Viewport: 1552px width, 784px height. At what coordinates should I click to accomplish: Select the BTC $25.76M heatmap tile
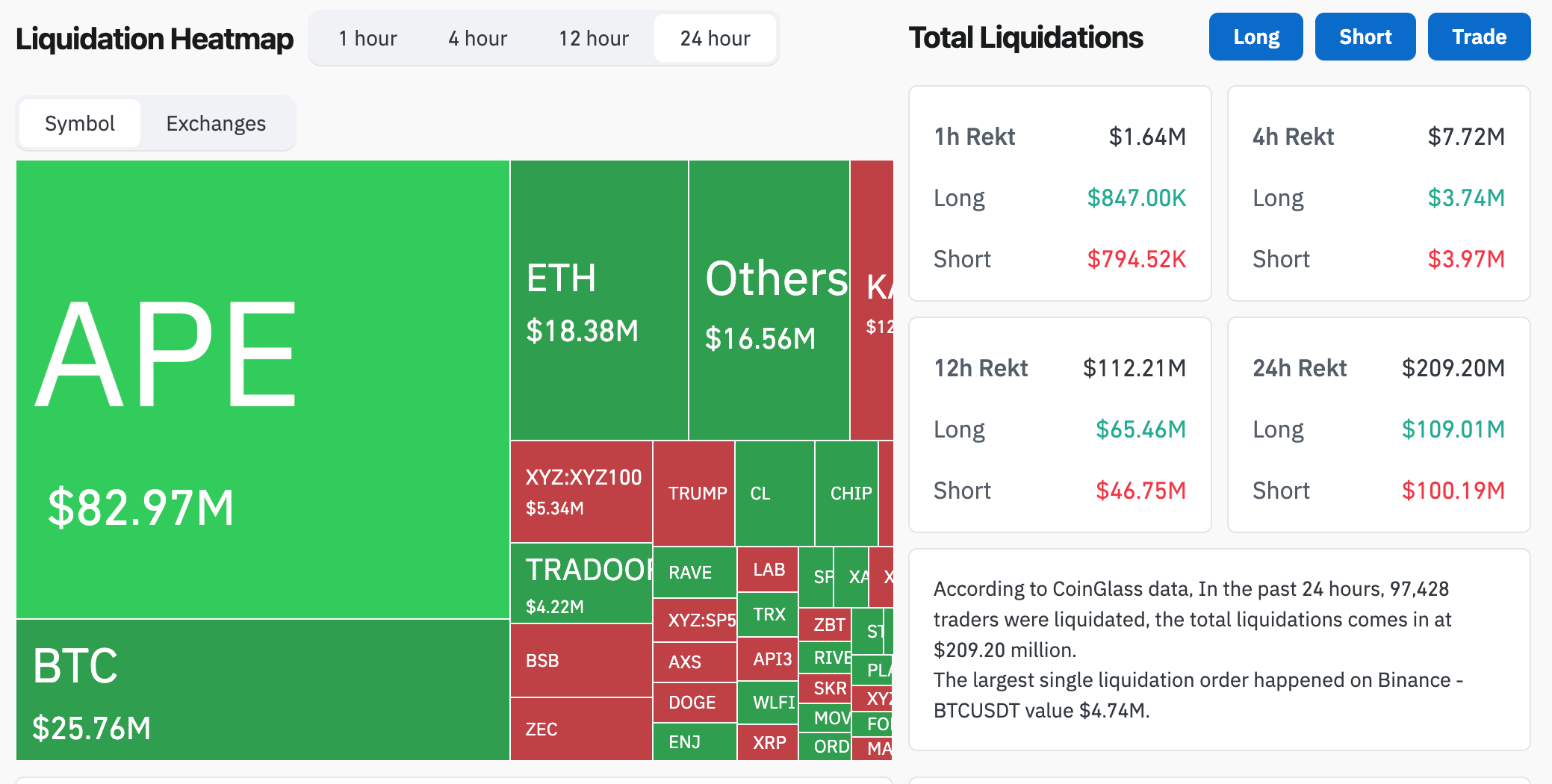(x=262, y=690)
